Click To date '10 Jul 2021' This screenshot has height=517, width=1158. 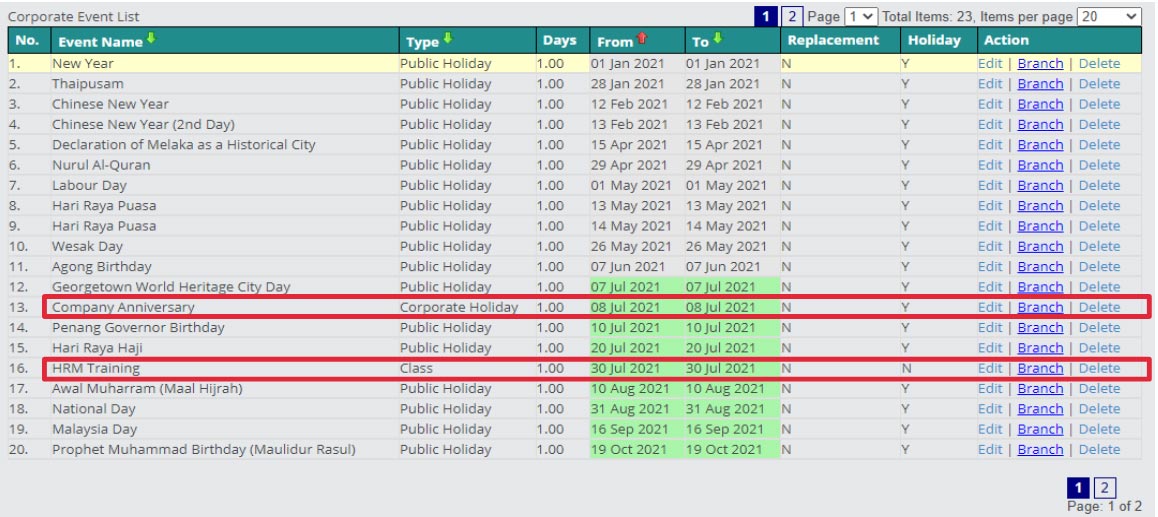click(x=721, y=327)
